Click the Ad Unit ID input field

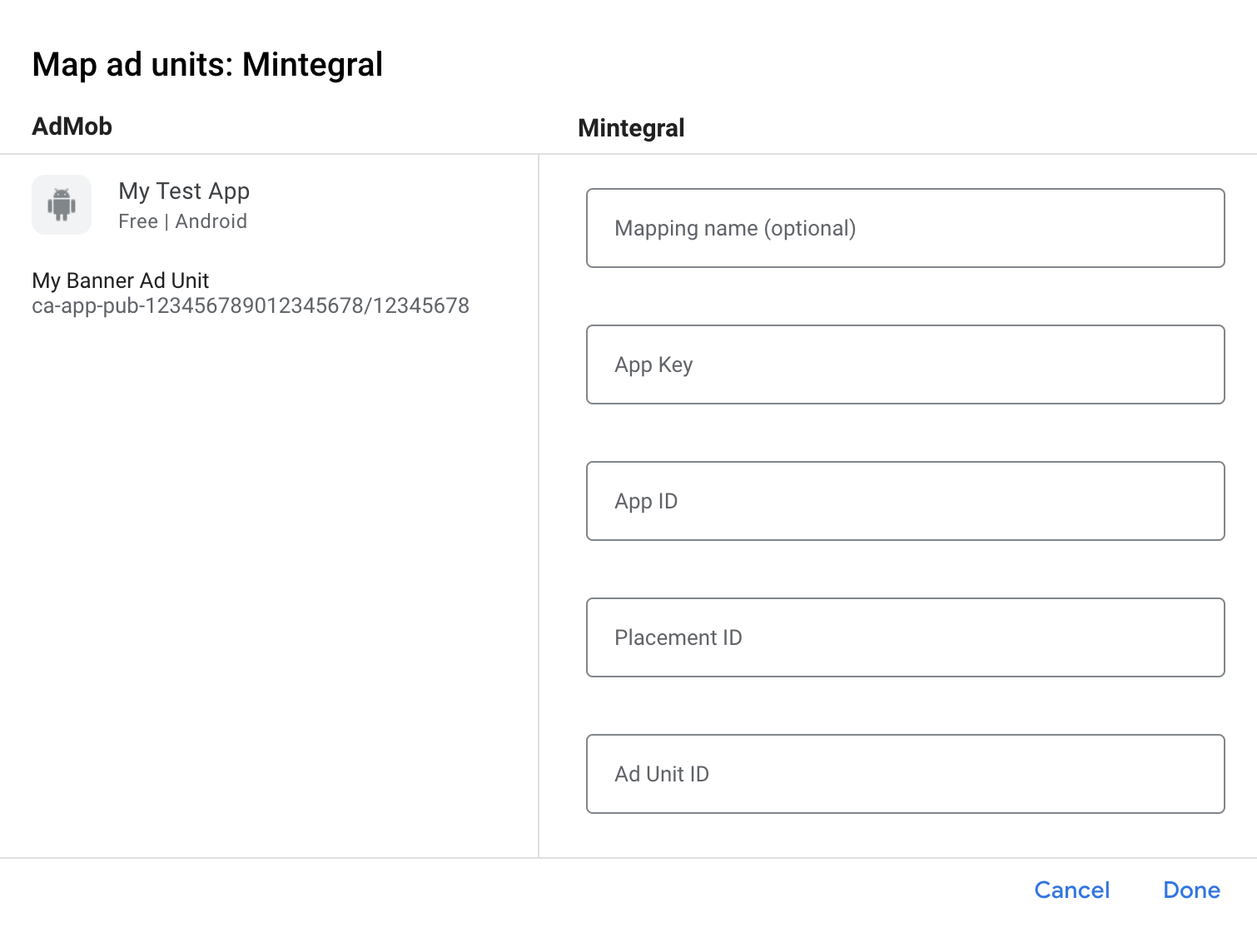tap(906, 774)
